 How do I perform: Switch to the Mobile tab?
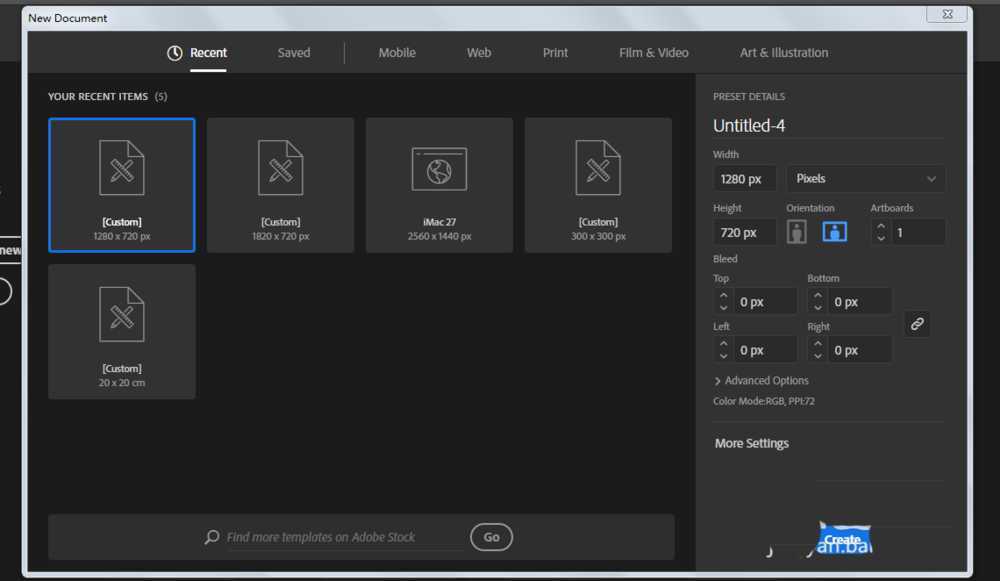click(397, 53)
